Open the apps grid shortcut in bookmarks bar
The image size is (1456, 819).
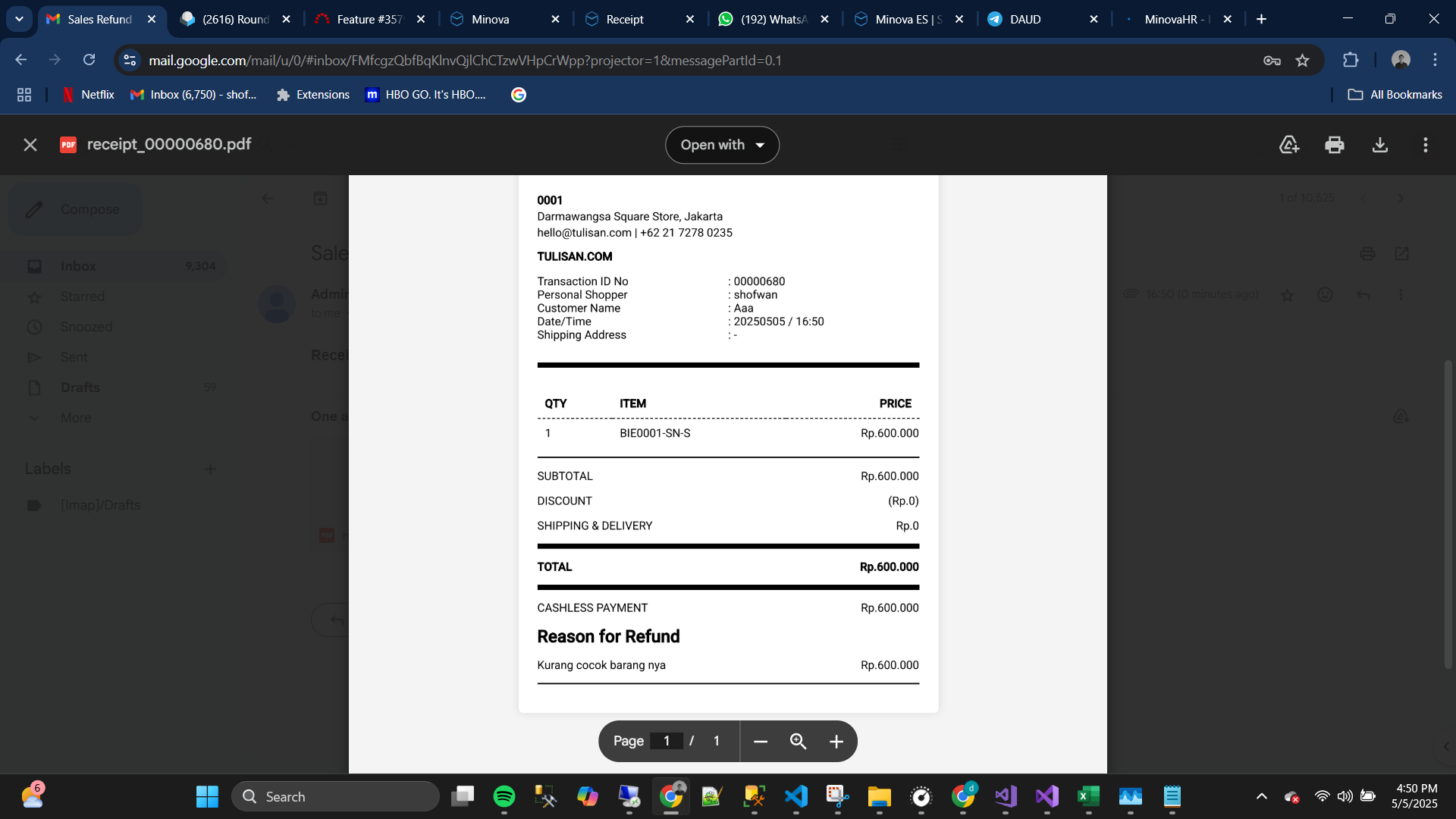click(x=24, y=95)
